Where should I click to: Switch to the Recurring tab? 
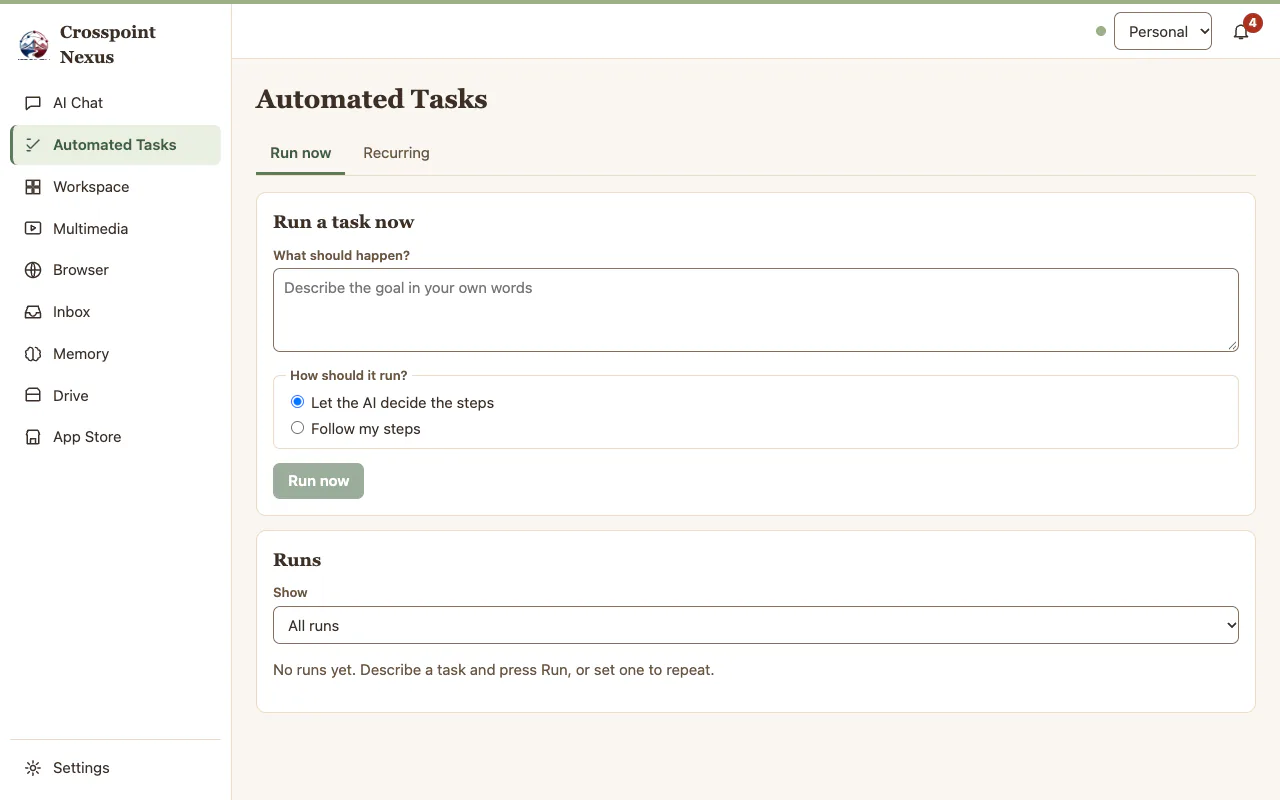pos(396,153)
